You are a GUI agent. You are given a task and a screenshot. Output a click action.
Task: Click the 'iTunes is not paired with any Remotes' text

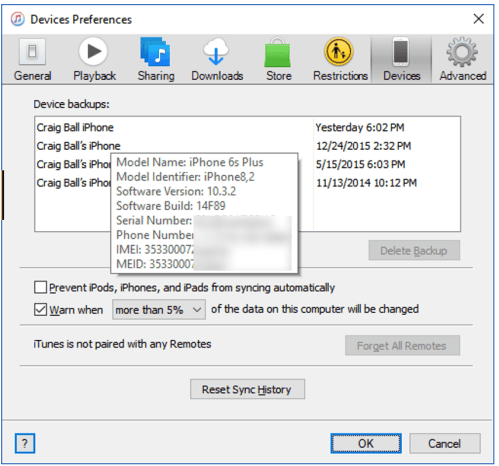pos(122,344)
